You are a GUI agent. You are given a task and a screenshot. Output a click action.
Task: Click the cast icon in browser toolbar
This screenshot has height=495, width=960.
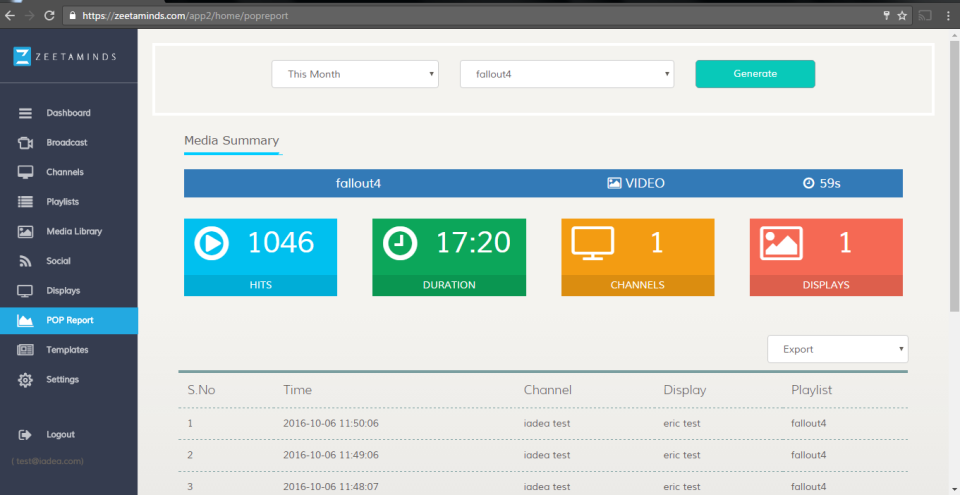[x=925, y=16]
